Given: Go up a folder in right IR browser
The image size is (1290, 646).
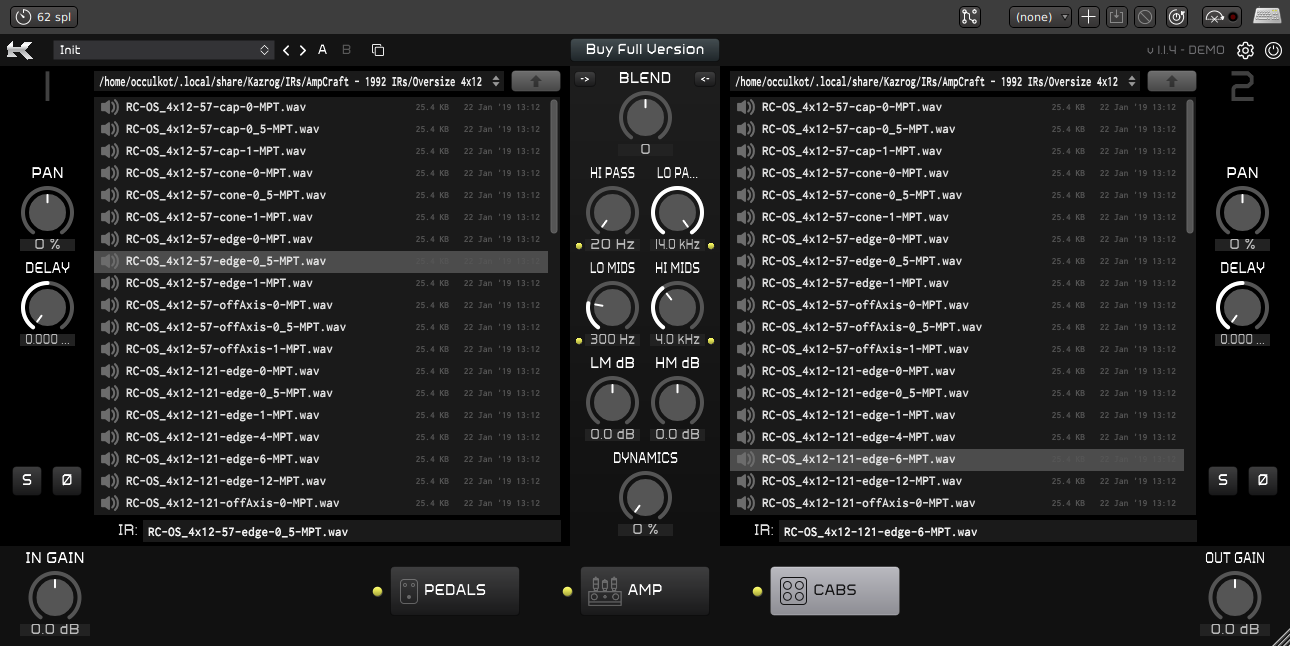Looking at the screenshot, I should 1171,81.
